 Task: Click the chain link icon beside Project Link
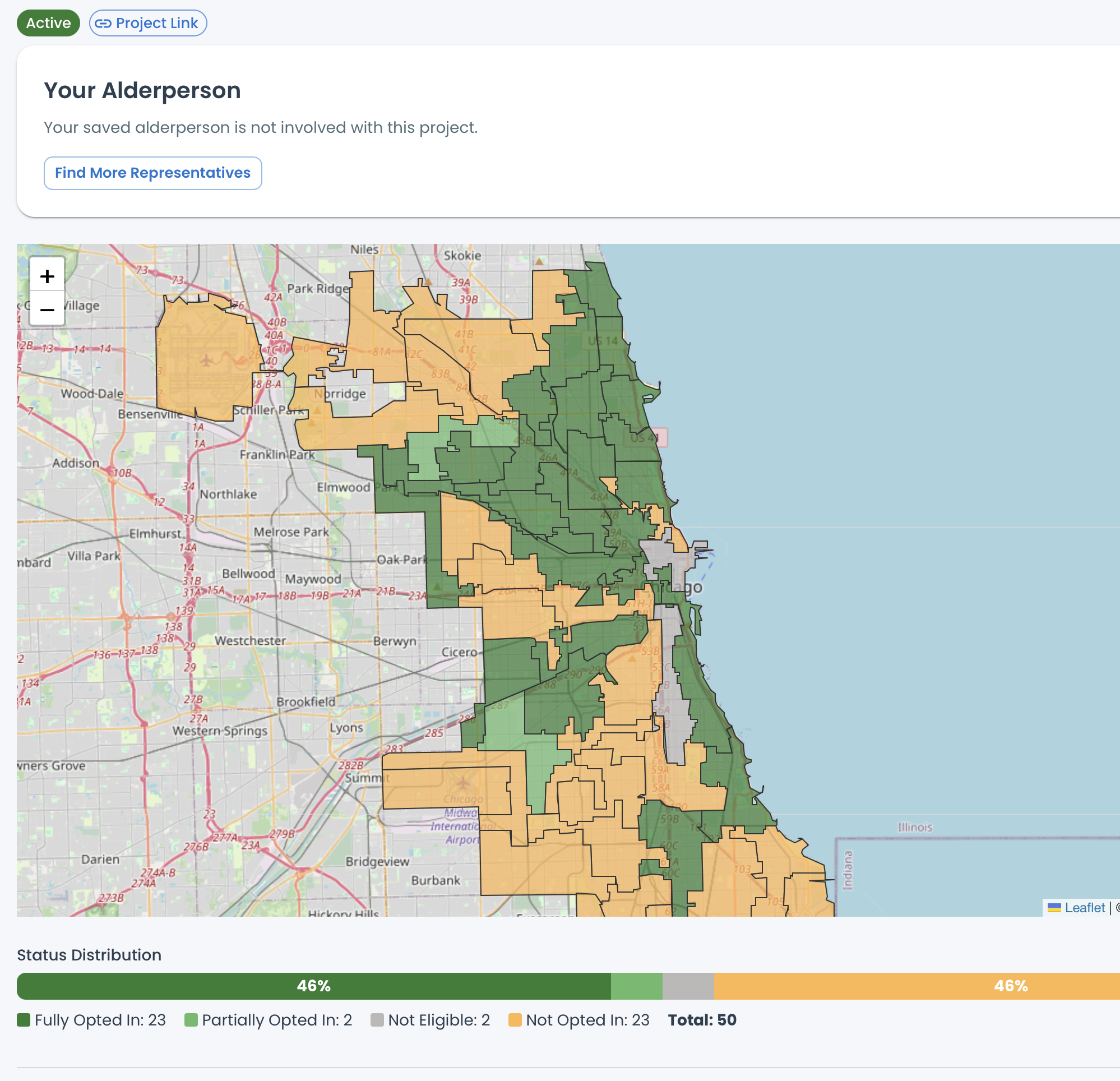[x=103, y=24]
